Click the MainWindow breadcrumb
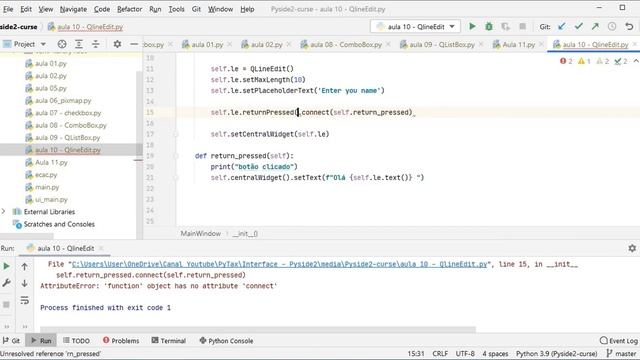Screen dimensions: 640x360 coord(200,233)
